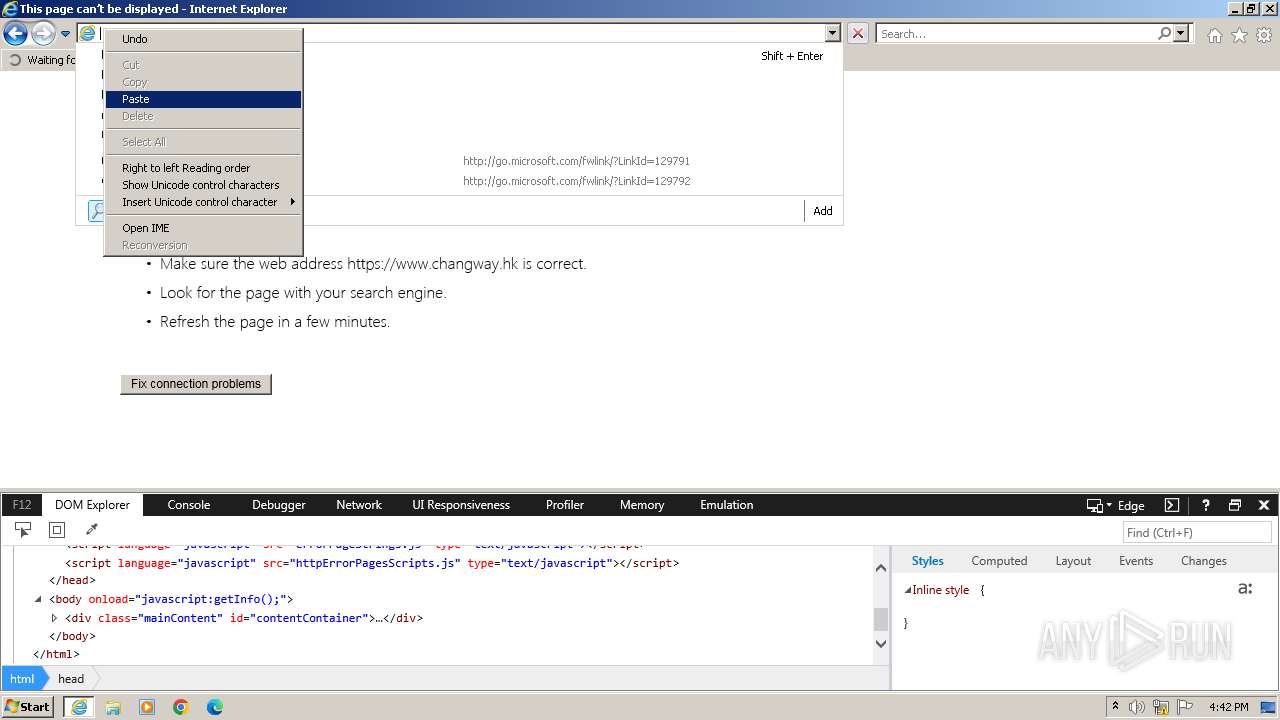1280x720 pixels.
Task: Toggle the Display DOM element highlighting boxes icon
Action: click(57, 530)
